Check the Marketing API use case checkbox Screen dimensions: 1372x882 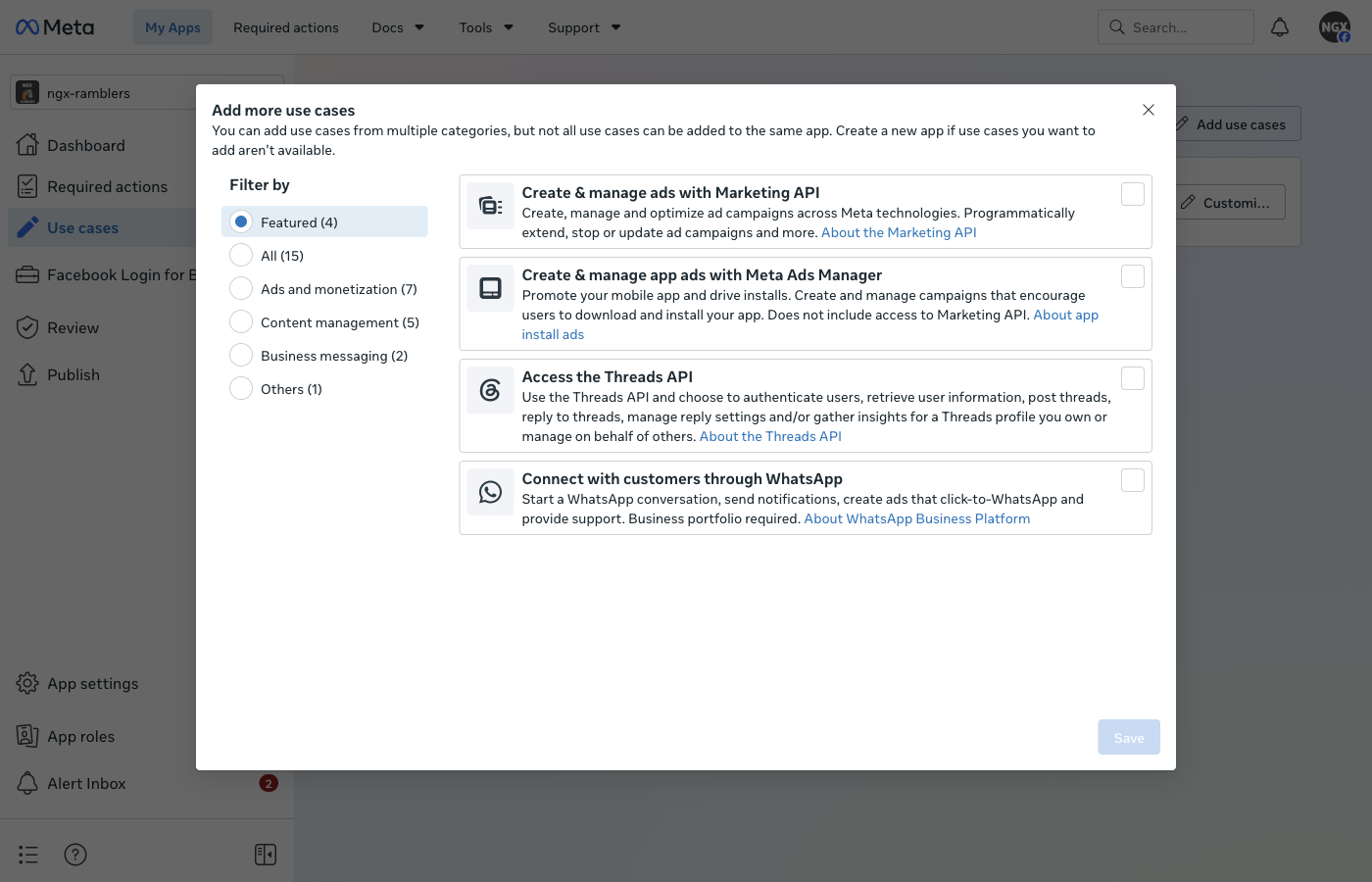tap(1133, 194)
